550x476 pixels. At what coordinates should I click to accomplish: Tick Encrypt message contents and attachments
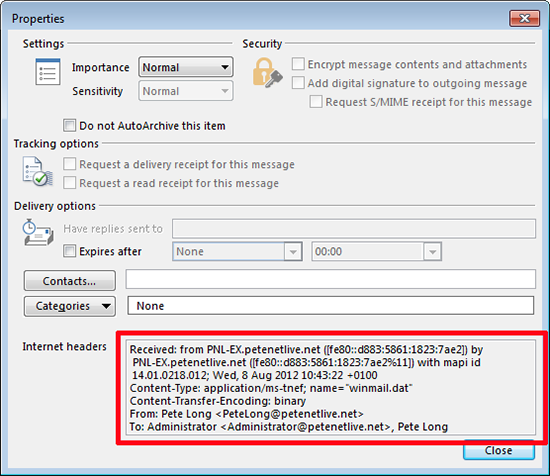[x=298, y=64]
